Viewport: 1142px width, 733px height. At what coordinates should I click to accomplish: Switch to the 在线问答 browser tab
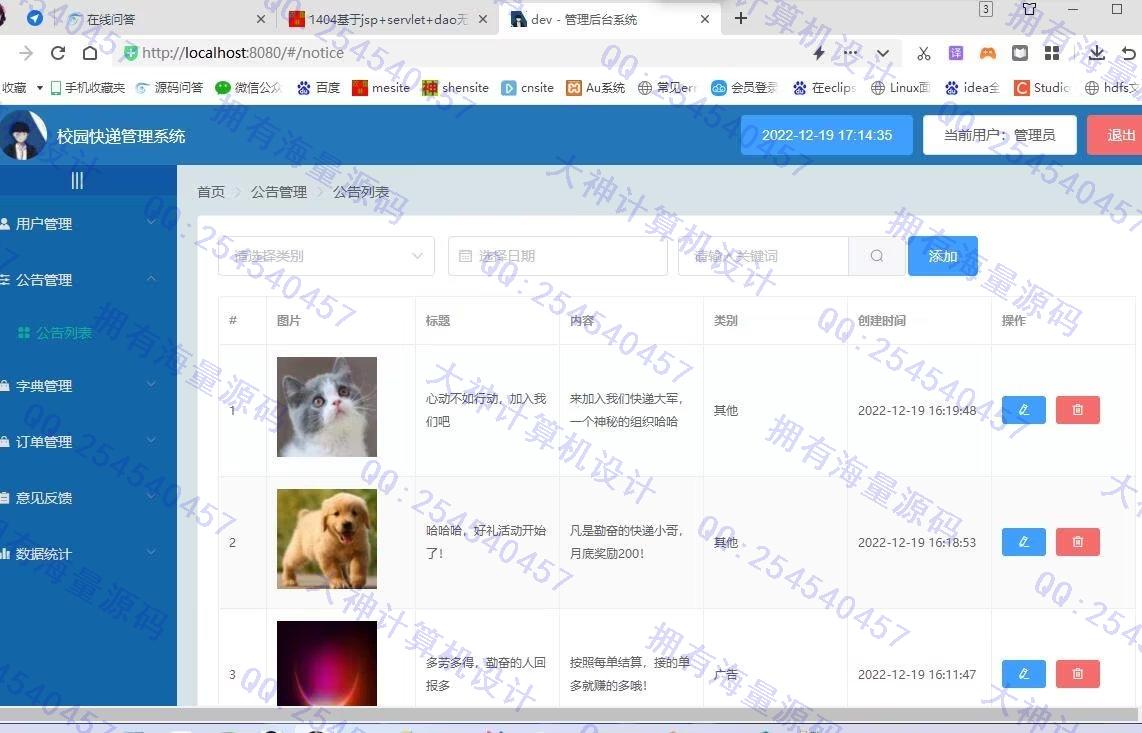(160, 19)
